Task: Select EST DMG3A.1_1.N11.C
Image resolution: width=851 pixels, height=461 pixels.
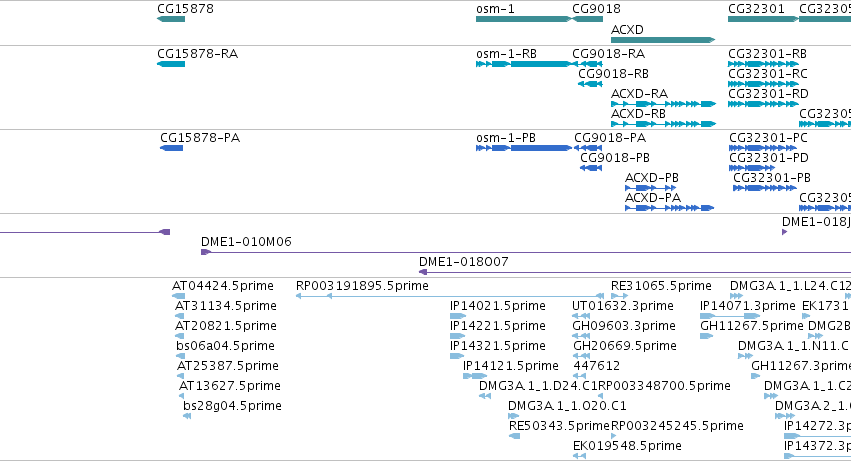Action: [x=745, y=356]
